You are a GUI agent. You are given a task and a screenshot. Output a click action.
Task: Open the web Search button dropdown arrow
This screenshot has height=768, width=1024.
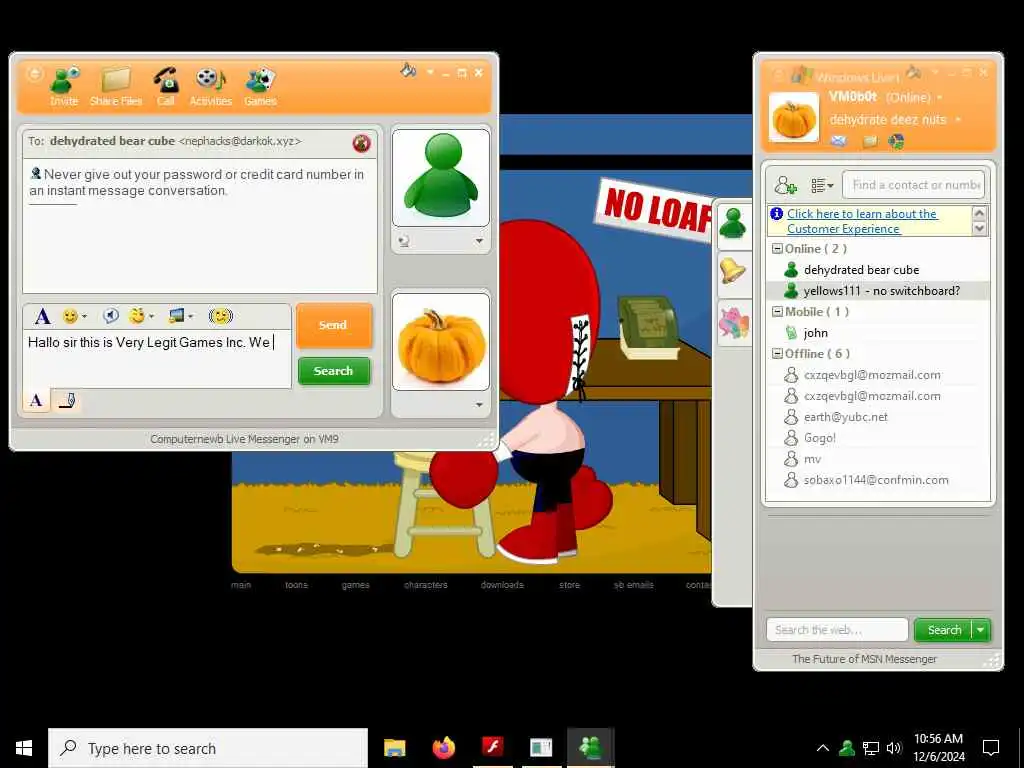point(981,630)
